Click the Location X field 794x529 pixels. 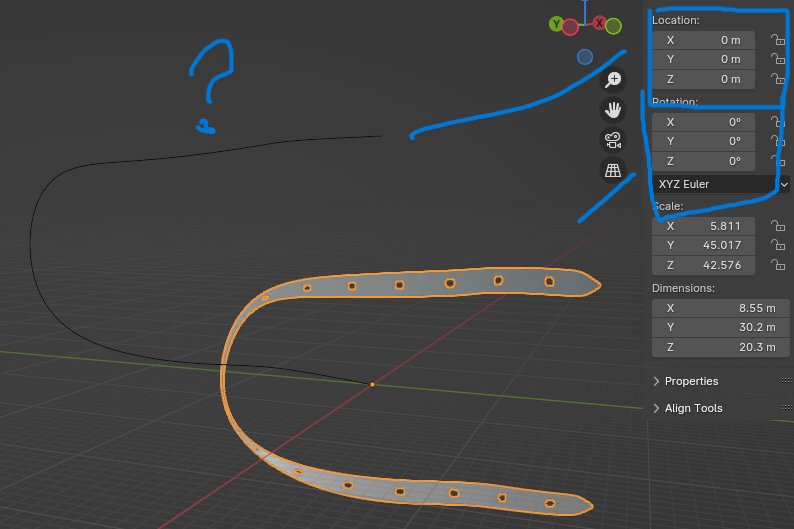tap(703, 40)
